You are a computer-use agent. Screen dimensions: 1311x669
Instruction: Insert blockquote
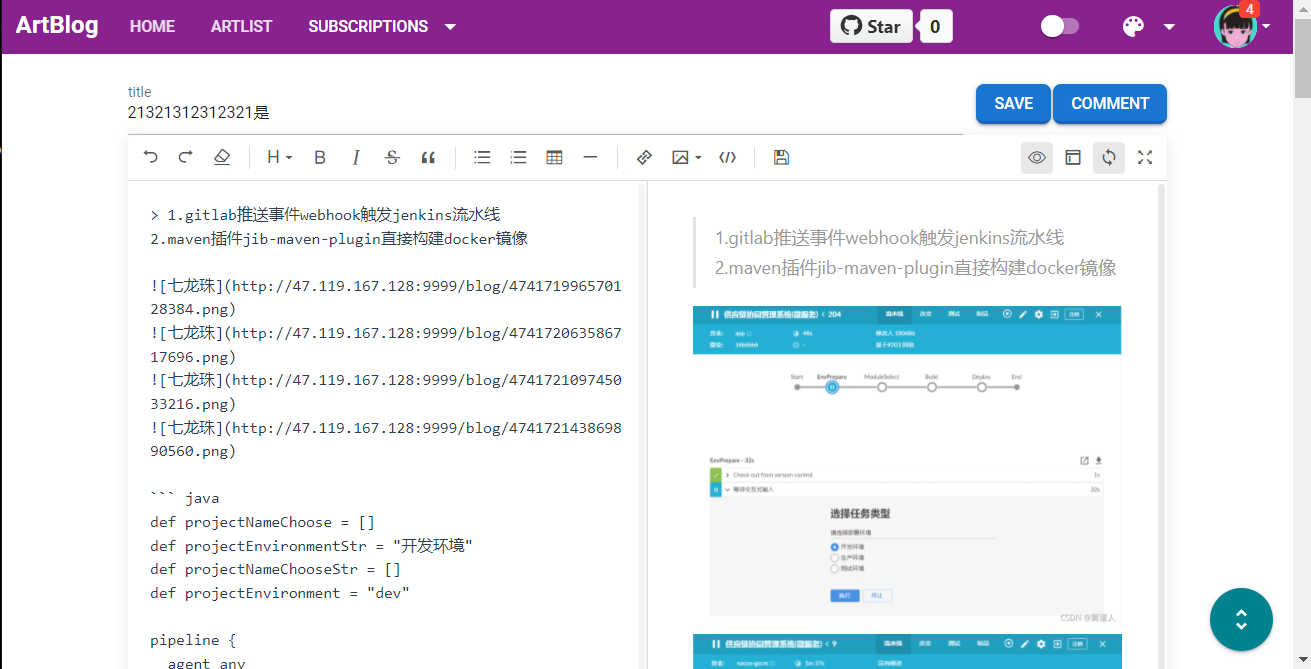428,157
